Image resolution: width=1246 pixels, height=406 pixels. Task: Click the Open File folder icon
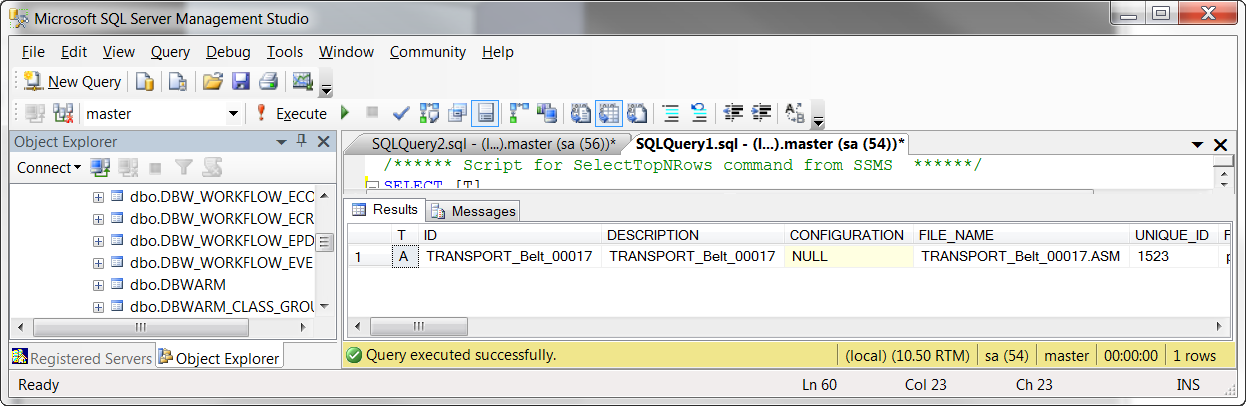point(212,82)
